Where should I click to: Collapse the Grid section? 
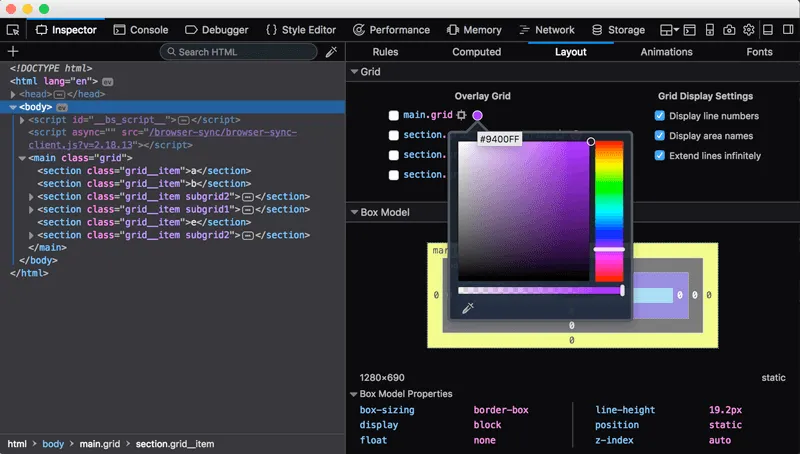coord(354,72)
